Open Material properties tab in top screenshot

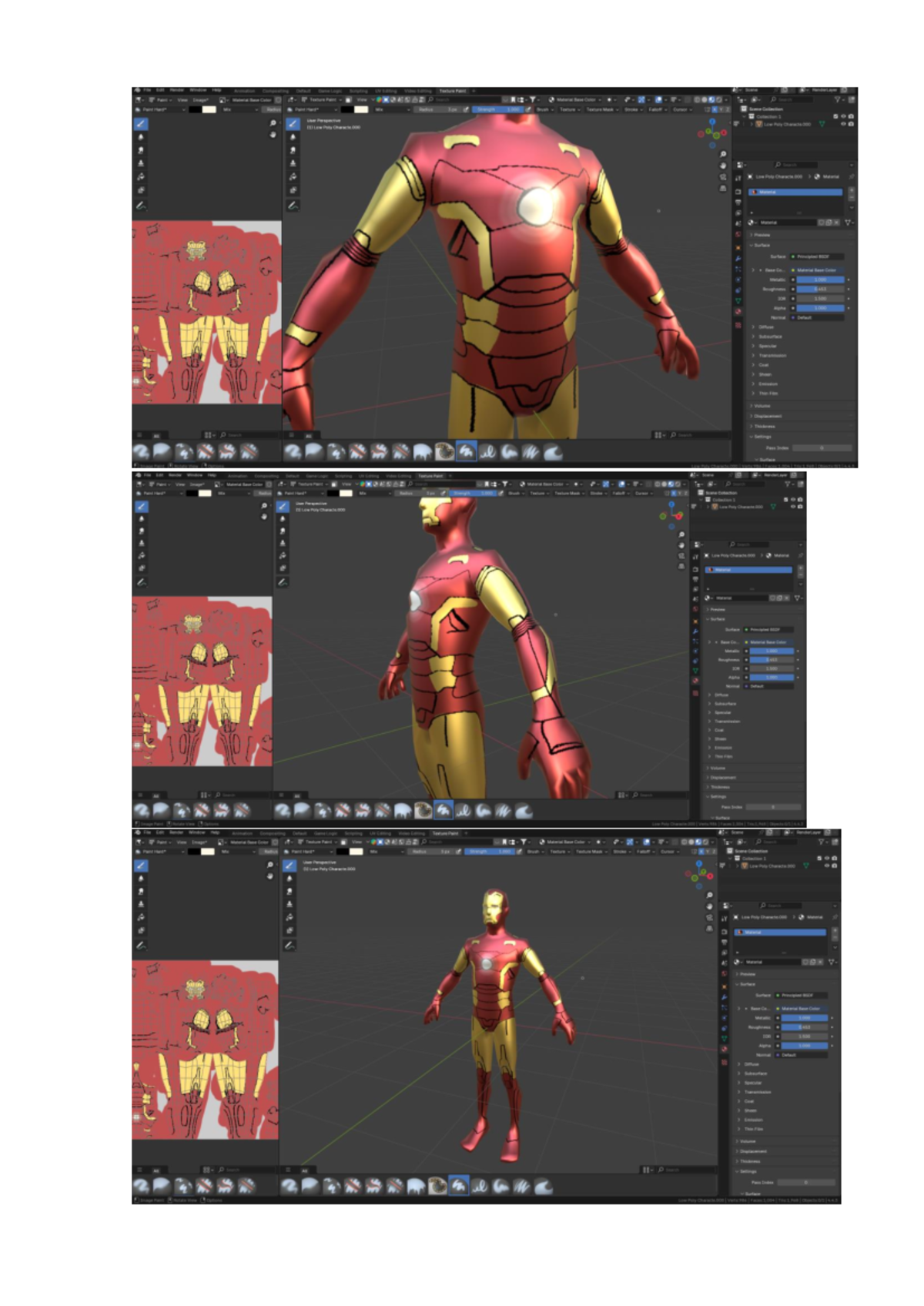(738, 312)
